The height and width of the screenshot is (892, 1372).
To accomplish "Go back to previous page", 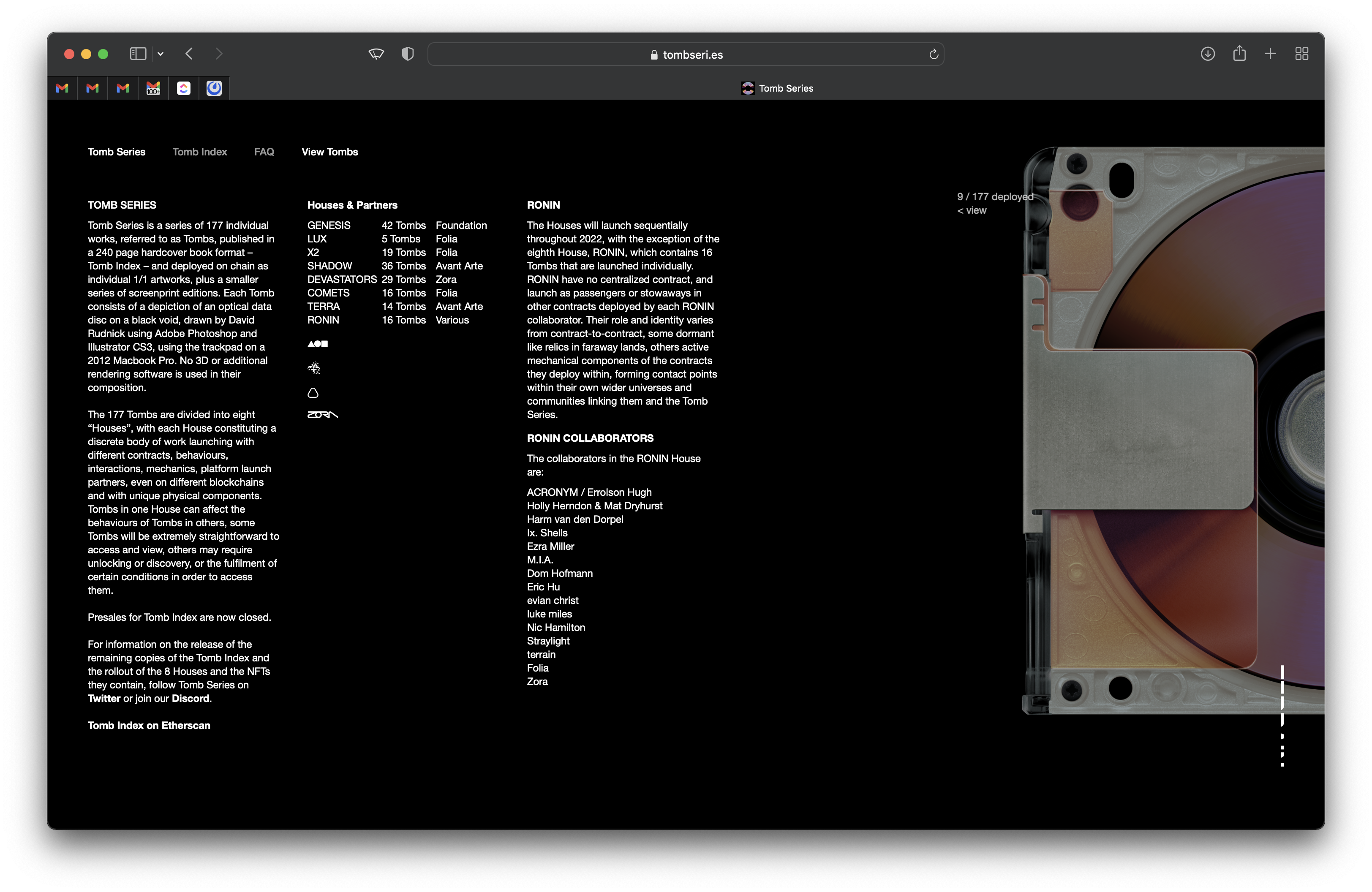I will click(189, 54).
